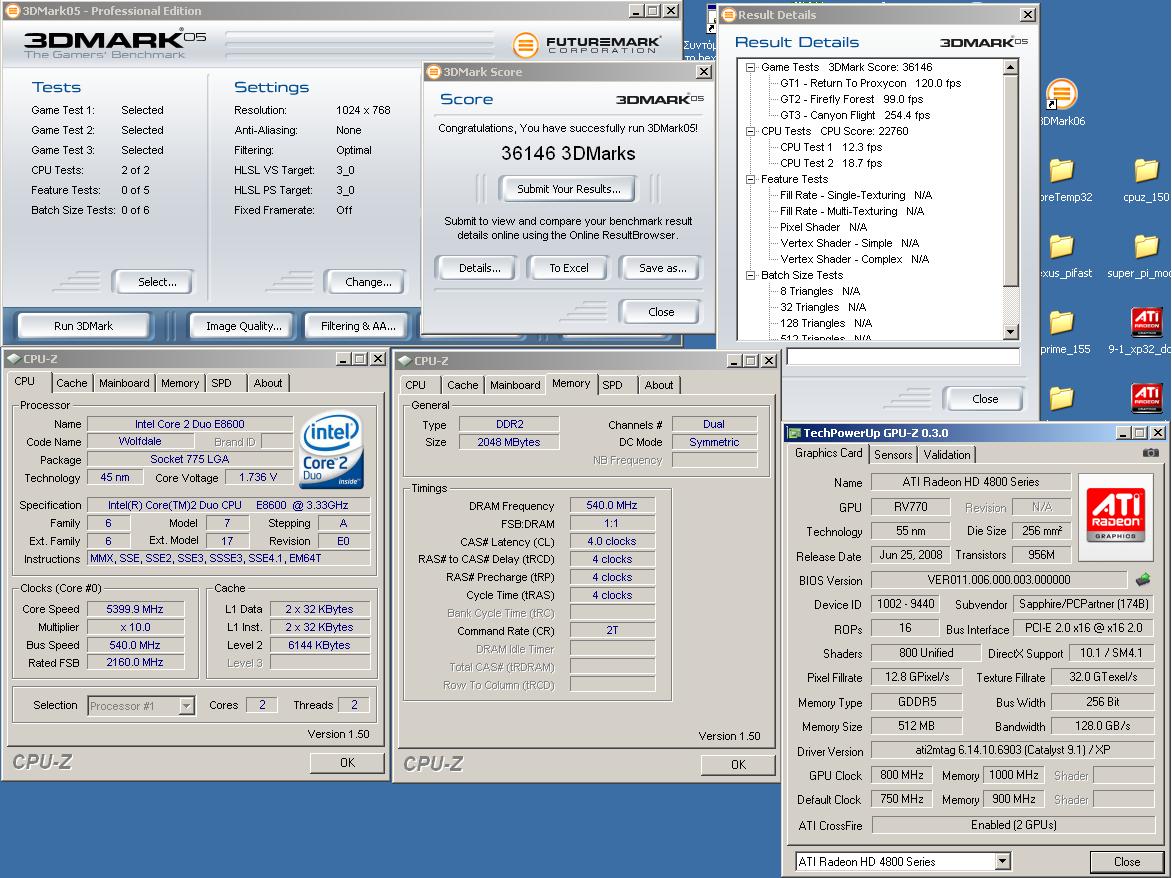Switch to Mainboard tab in left CPU-Z window
1172x878 pixels.
[x=124, y=383]
